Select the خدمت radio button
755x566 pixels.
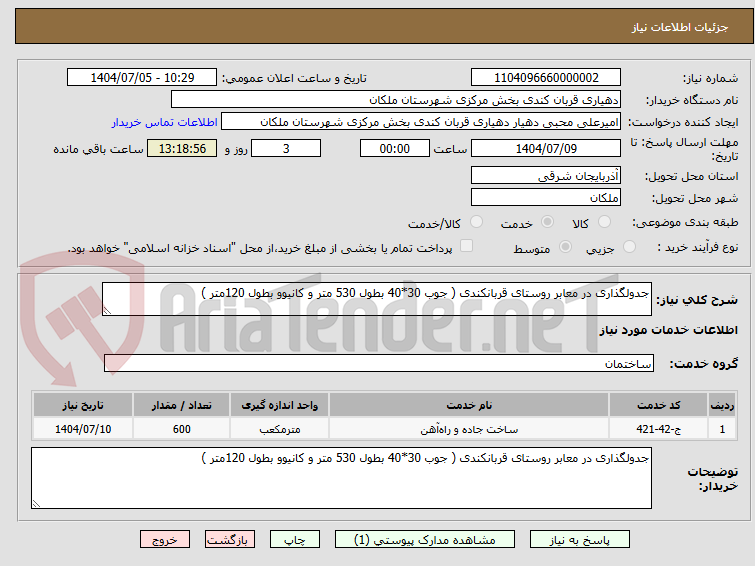547,222
